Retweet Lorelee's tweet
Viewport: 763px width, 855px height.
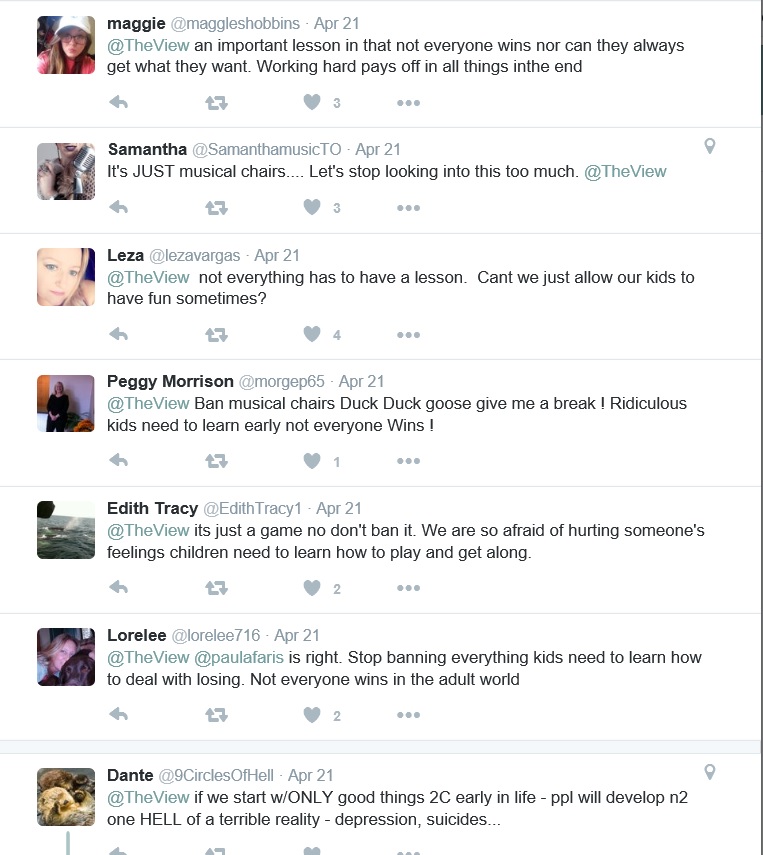coord(216,715)
